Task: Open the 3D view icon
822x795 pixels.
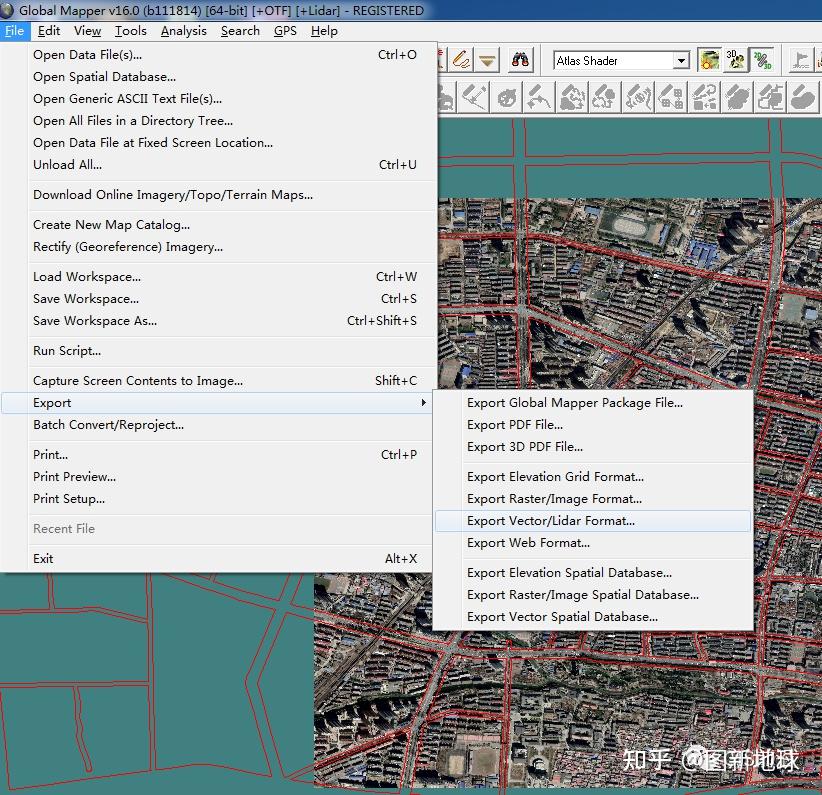Action: point(735,60)
